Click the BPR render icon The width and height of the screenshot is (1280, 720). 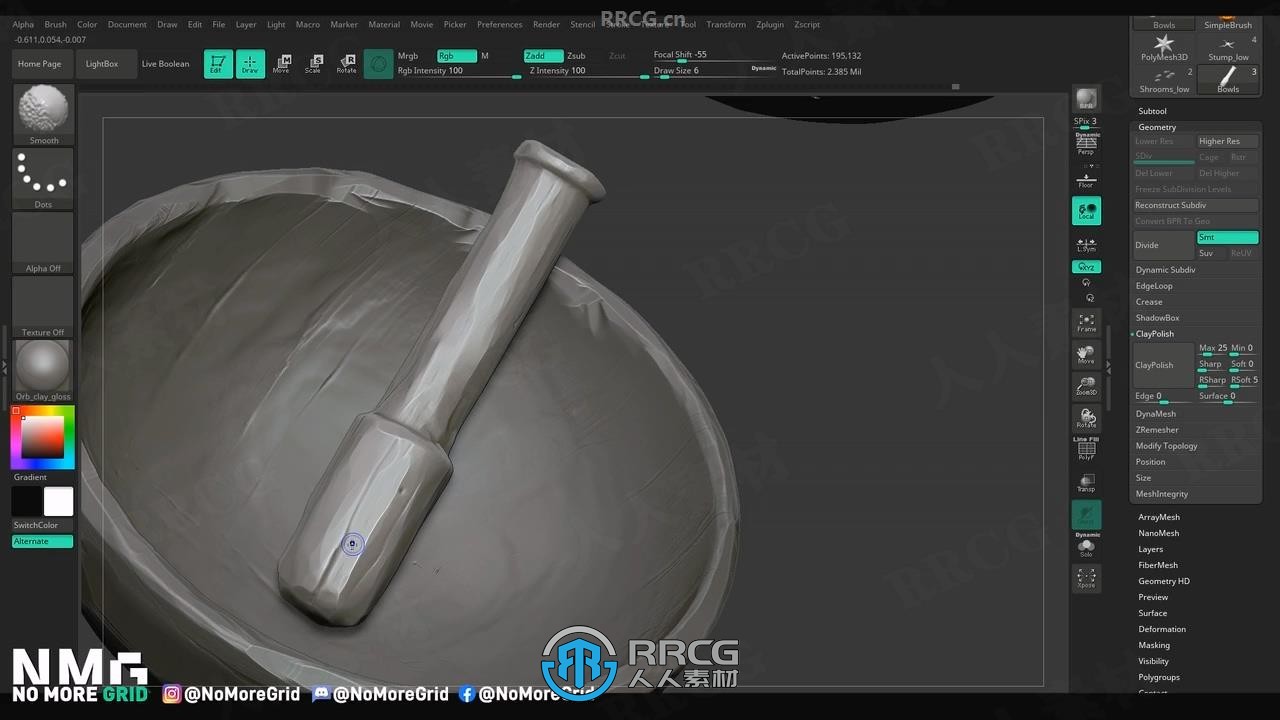[1086, 99]
